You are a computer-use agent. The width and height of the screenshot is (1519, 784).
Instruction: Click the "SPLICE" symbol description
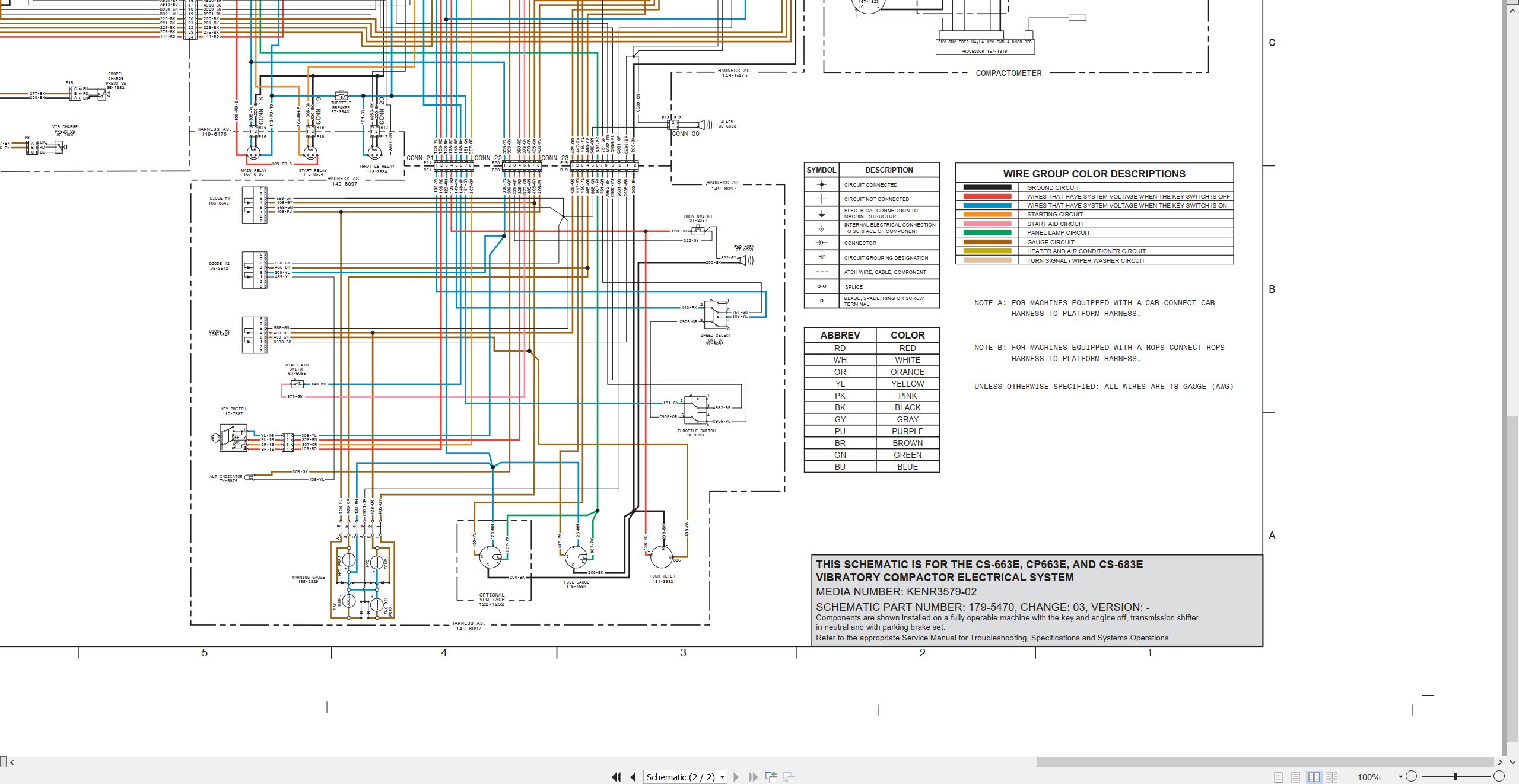coord(854,287)
